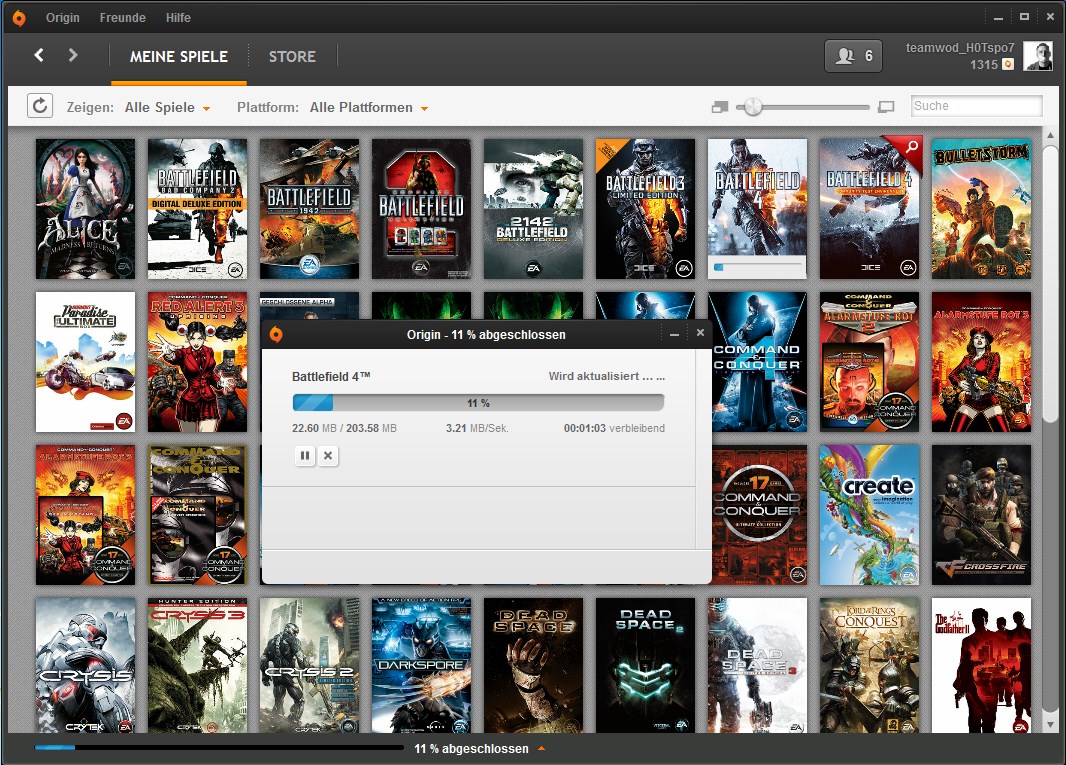Open the Freunde menu
The width and height of the screenshot is (1066, 765).
pos(122,17)
